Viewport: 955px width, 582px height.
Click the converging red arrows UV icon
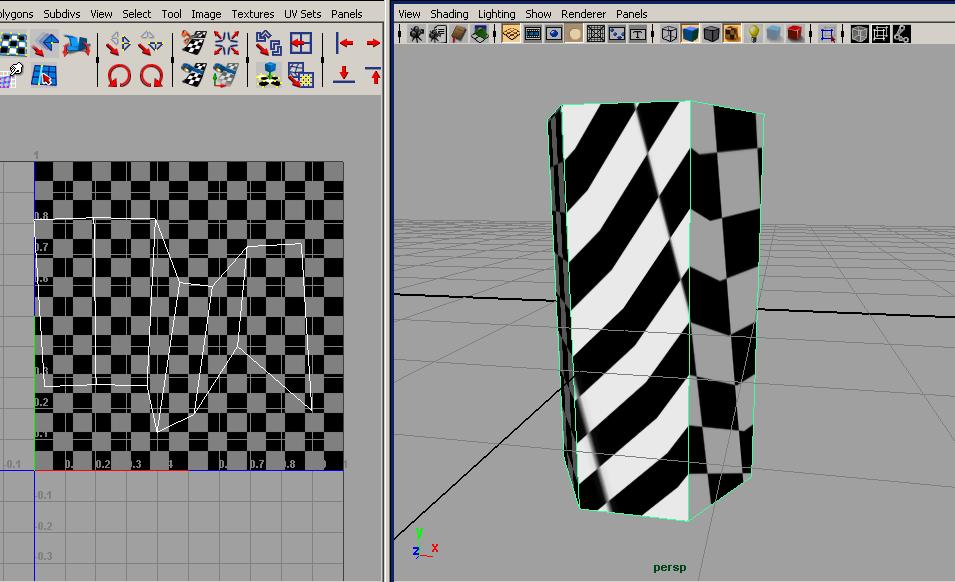226,44
